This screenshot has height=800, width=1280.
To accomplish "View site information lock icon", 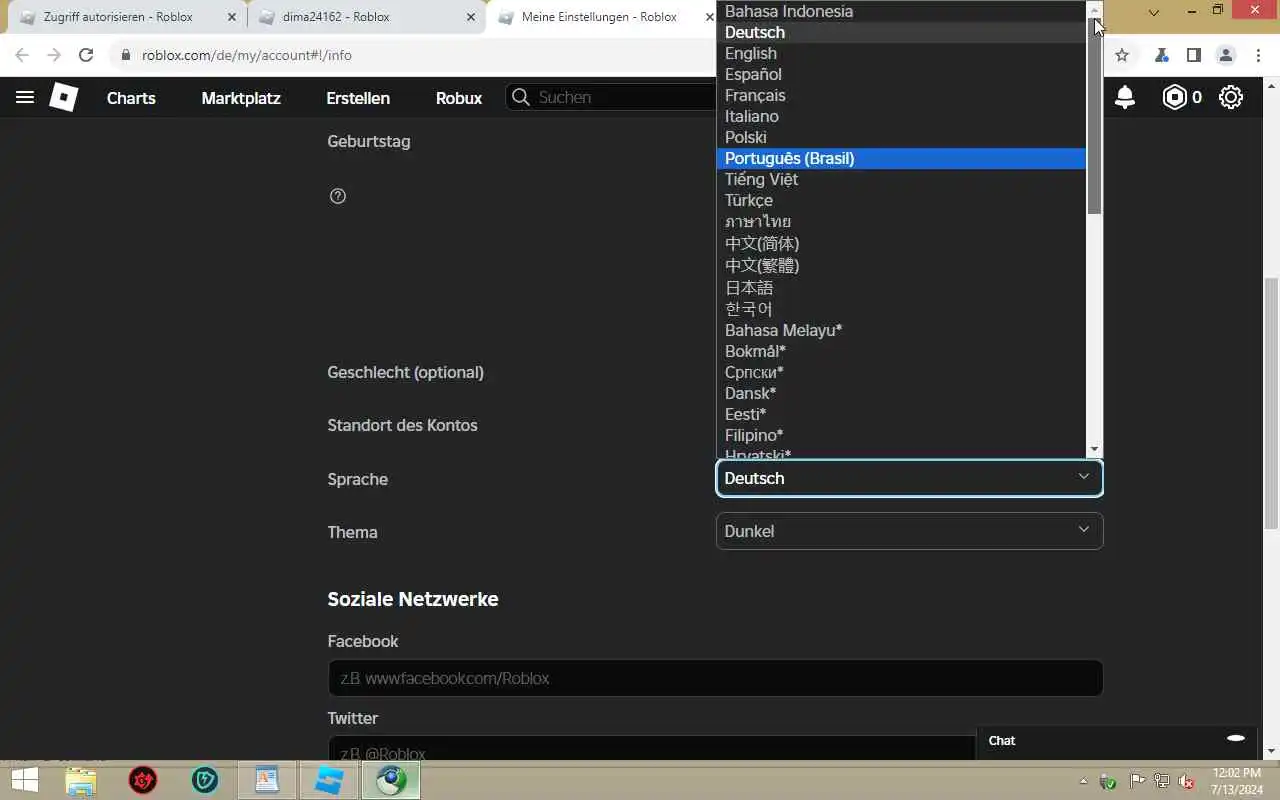I will [126, 55].
